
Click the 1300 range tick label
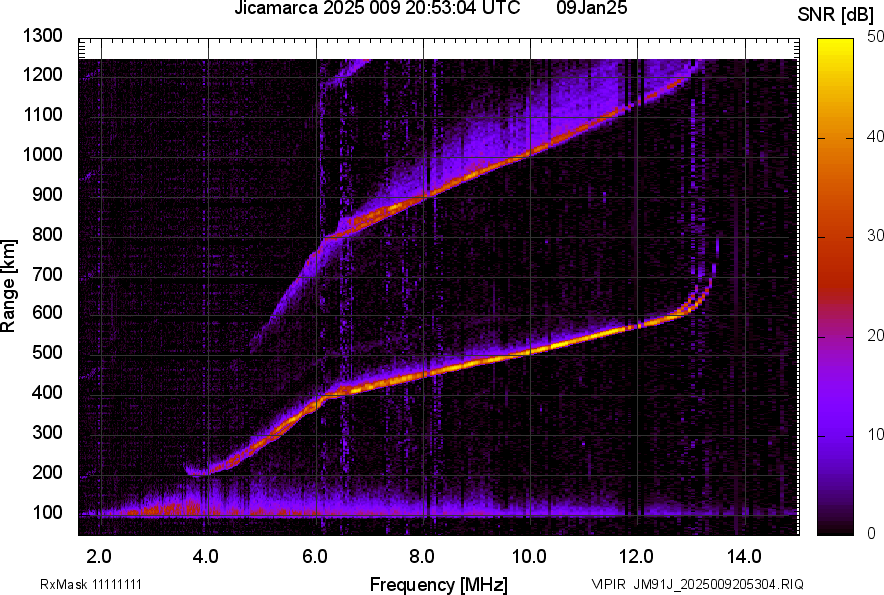[42, 36]
